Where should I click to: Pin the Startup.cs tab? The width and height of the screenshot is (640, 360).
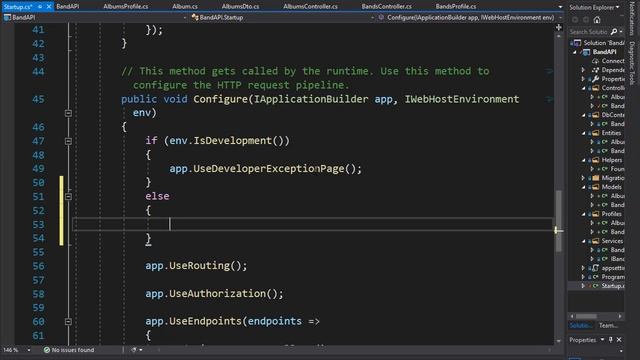(x=40, y=7)
